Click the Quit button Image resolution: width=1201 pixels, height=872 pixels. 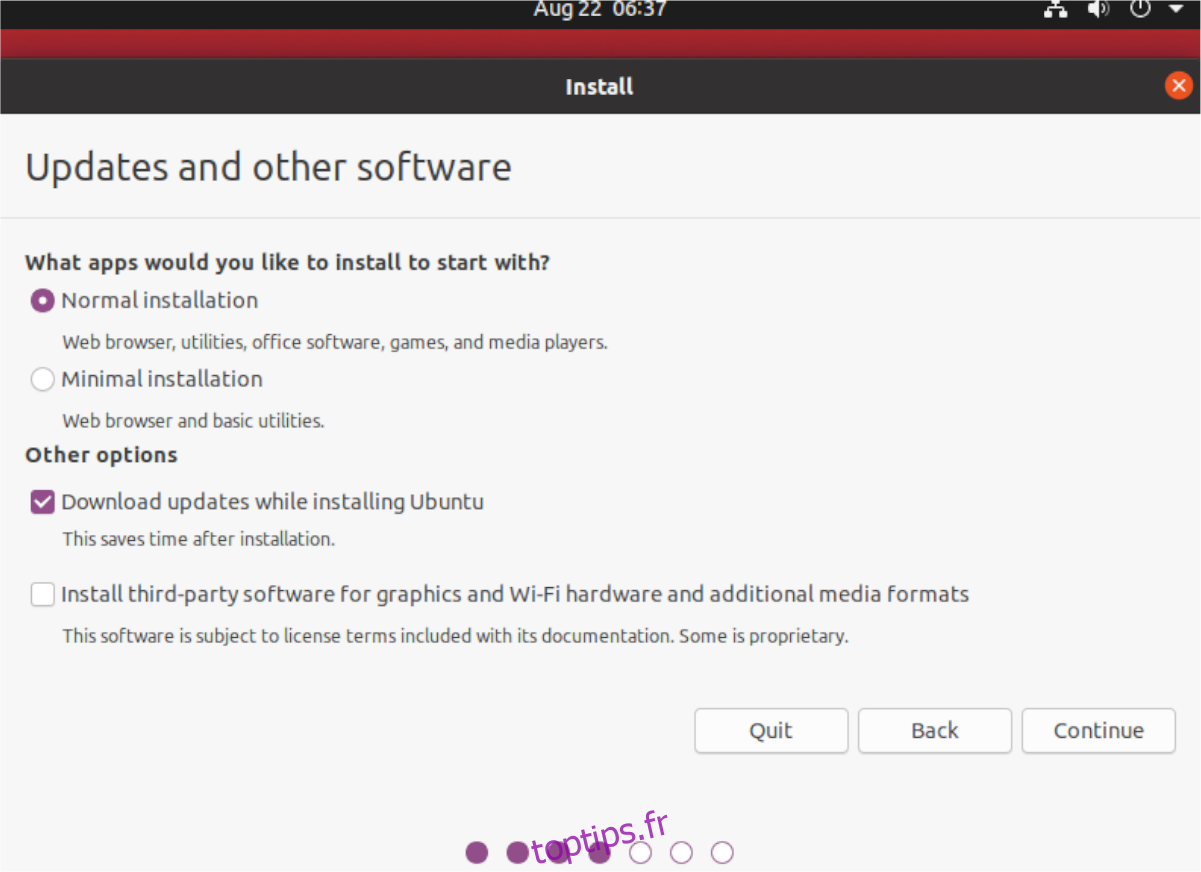(x=771, y=730)
